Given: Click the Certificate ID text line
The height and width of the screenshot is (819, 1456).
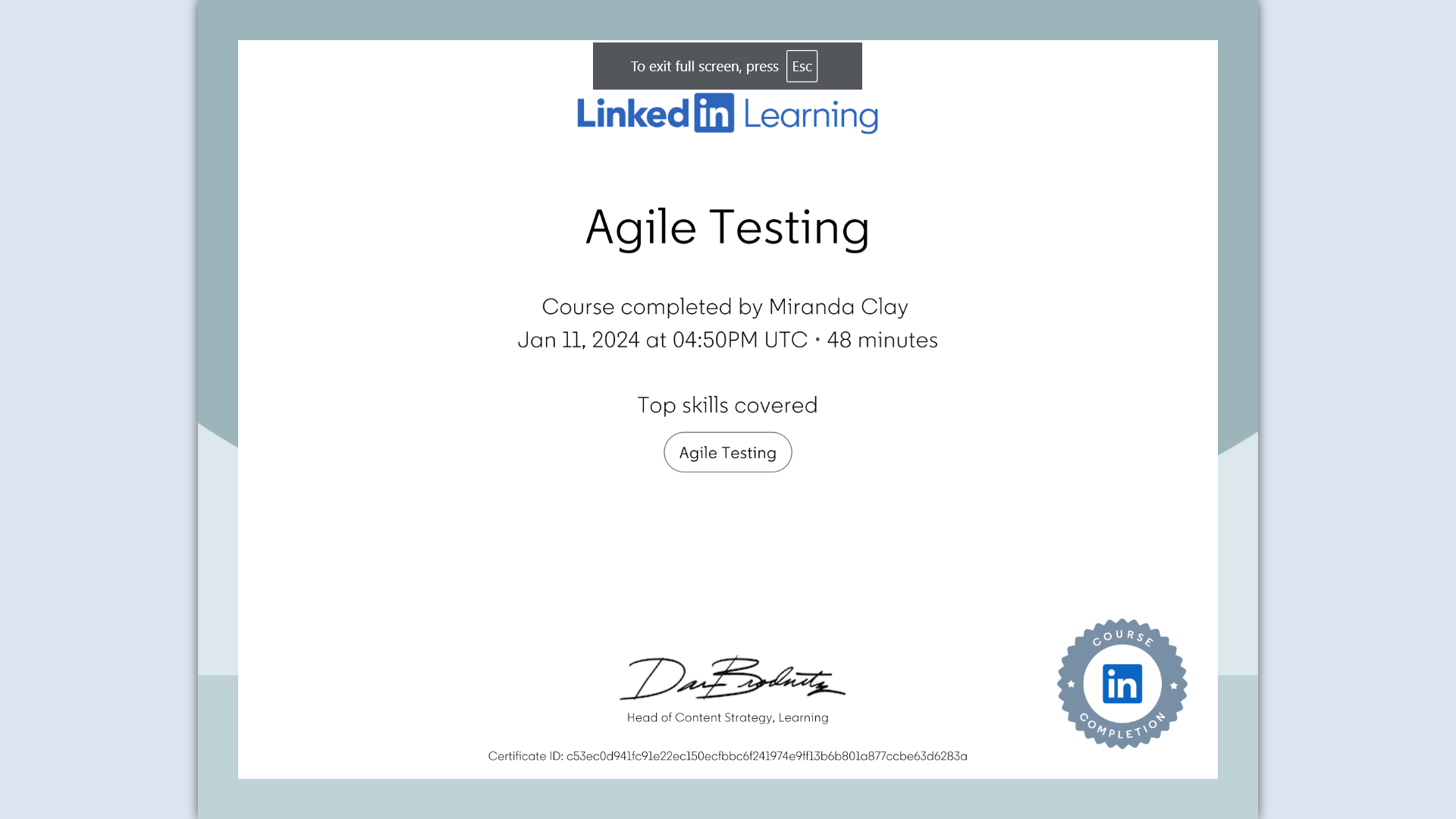Looking at the screenshot, I should pos(727,756).
